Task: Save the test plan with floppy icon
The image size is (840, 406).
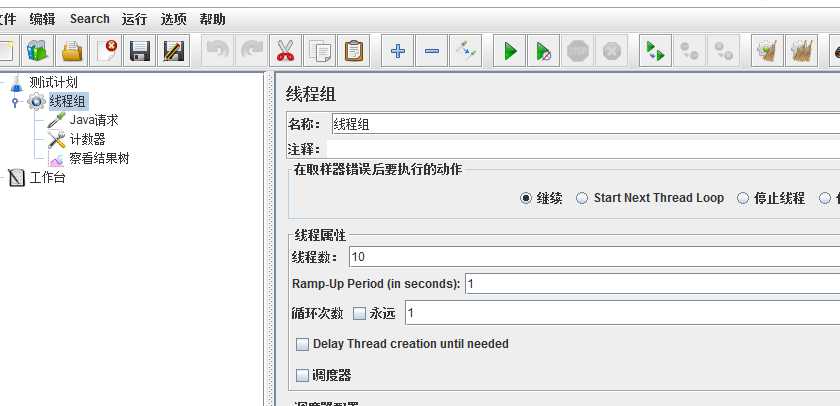Action: pos(140,51)
